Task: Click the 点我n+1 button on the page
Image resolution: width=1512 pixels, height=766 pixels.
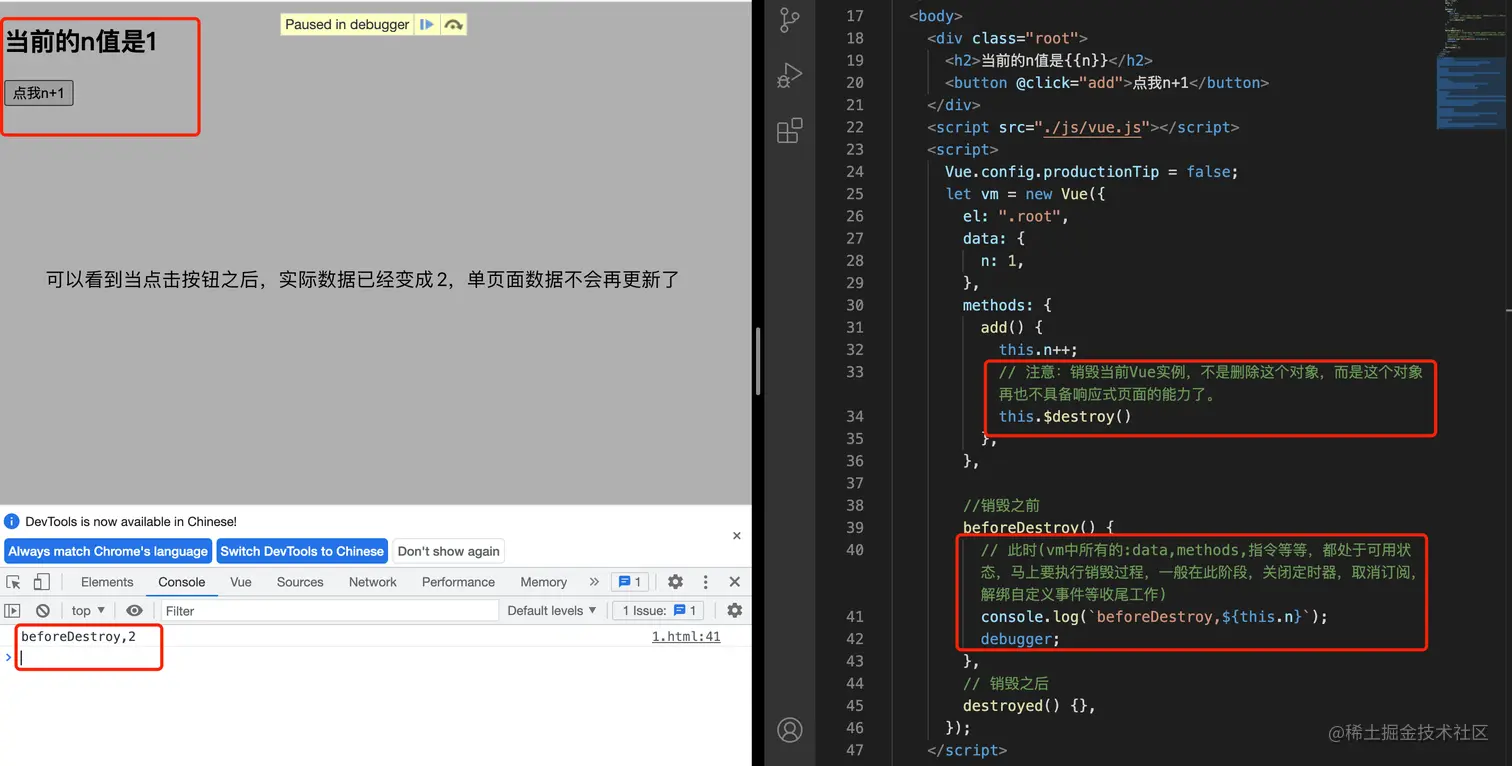Action: coord(39,93)
